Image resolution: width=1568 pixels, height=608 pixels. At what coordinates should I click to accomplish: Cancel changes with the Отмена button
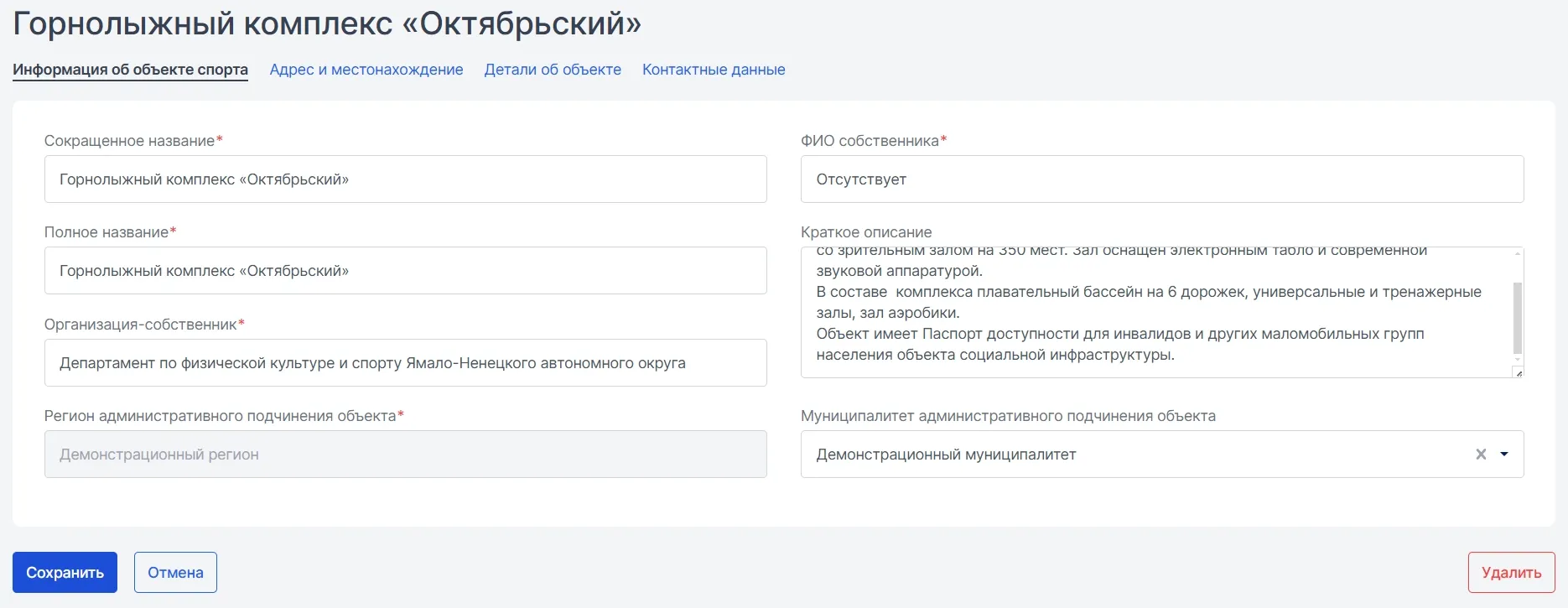pyautogui.click(x=175, y=572)
